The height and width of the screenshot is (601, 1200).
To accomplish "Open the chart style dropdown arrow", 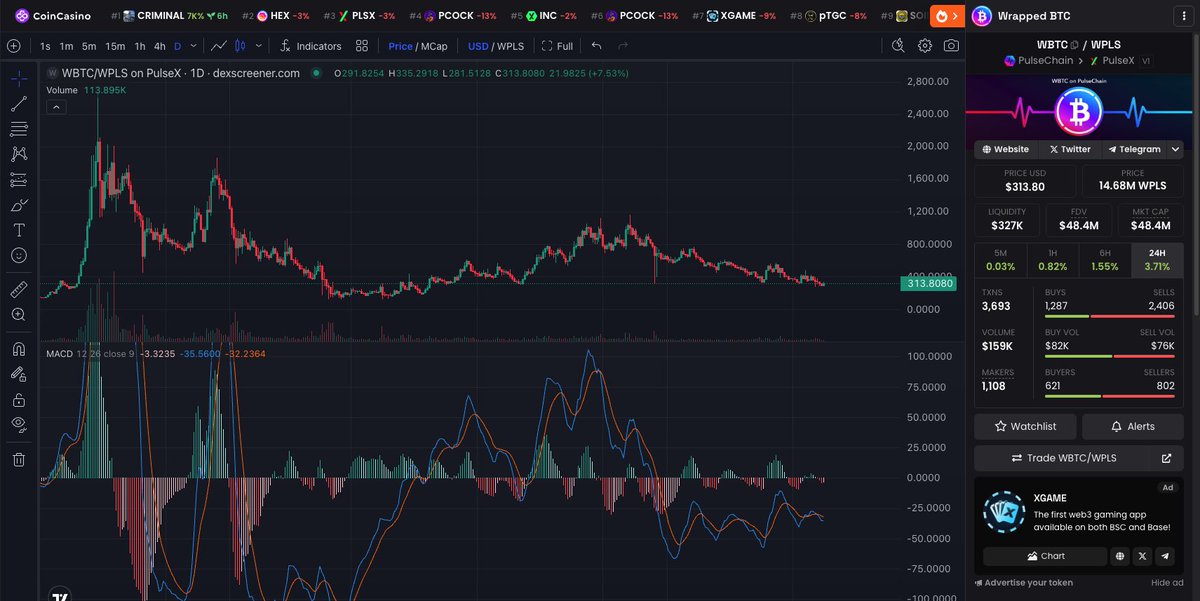I will (259, 46).
